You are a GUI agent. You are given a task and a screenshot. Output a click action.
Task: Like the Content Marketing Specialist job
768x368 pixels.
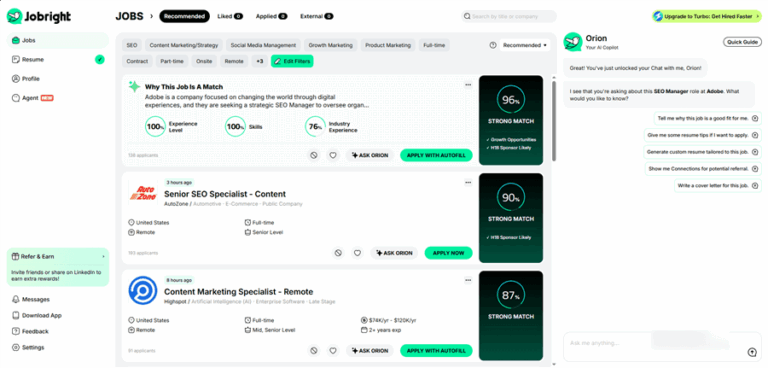point(333,350)
